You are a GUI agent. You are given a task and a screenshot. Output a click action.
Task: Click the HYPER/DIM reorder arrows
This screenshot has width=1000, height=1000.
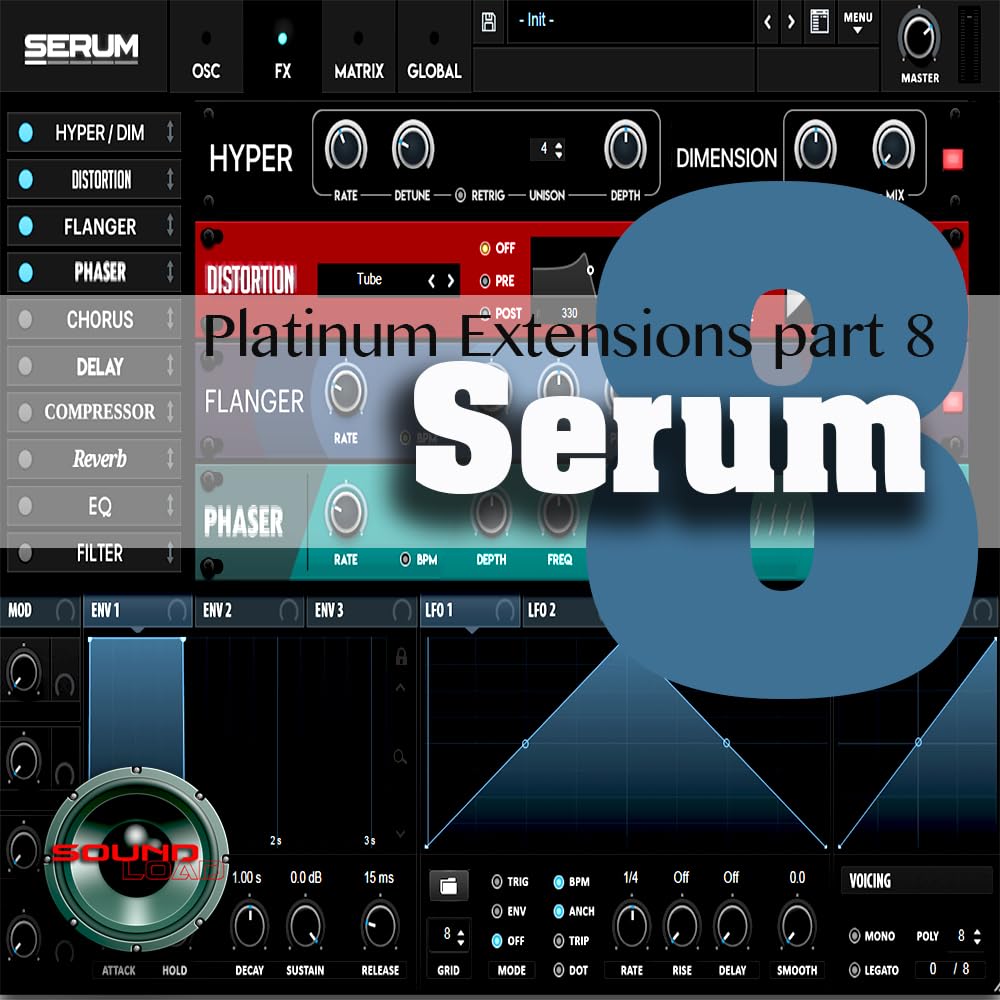[x=170, y=132]
